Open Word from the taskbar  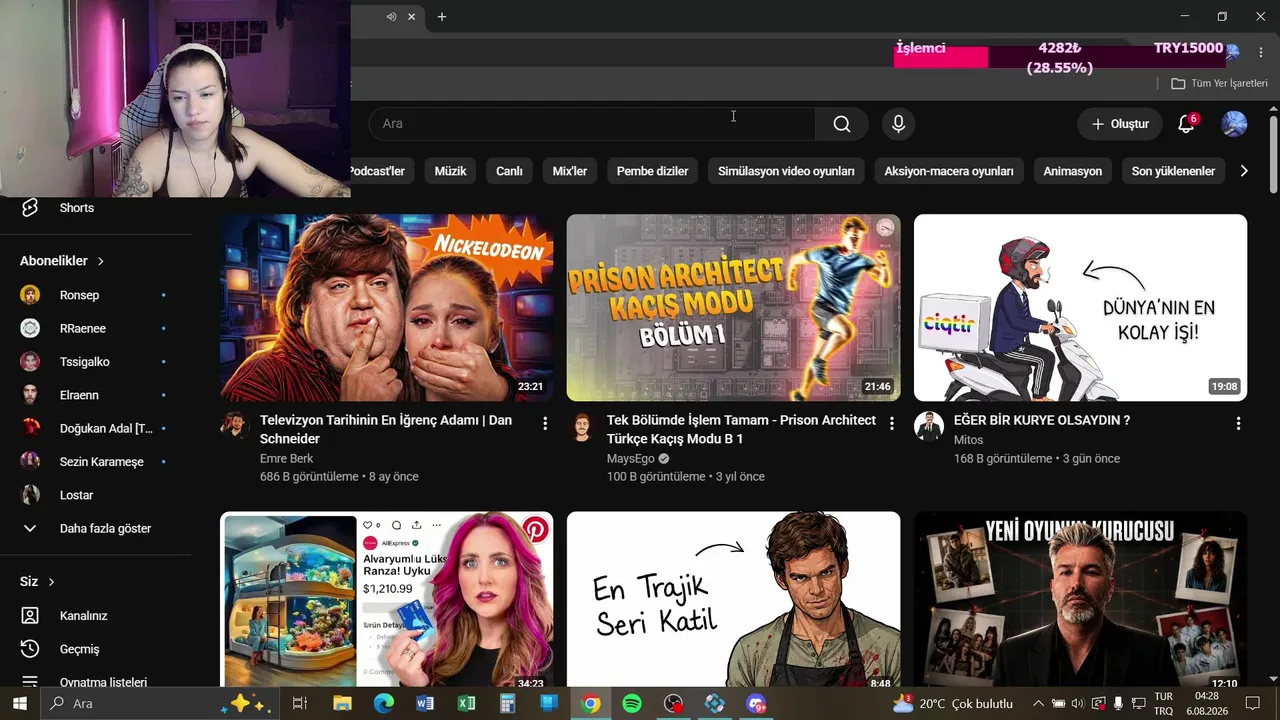[x=425, y=704]
